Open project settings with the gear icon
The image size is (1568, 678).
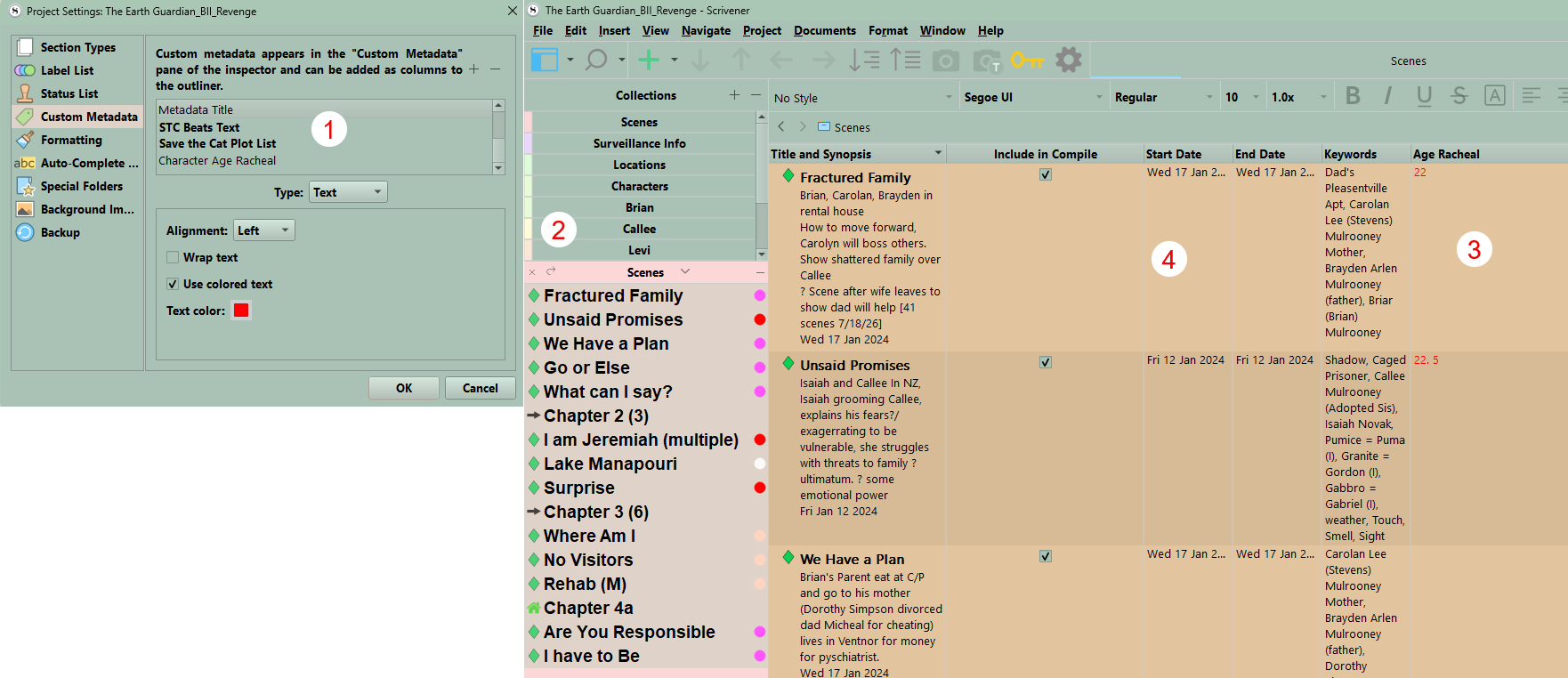pos(1069,60)
